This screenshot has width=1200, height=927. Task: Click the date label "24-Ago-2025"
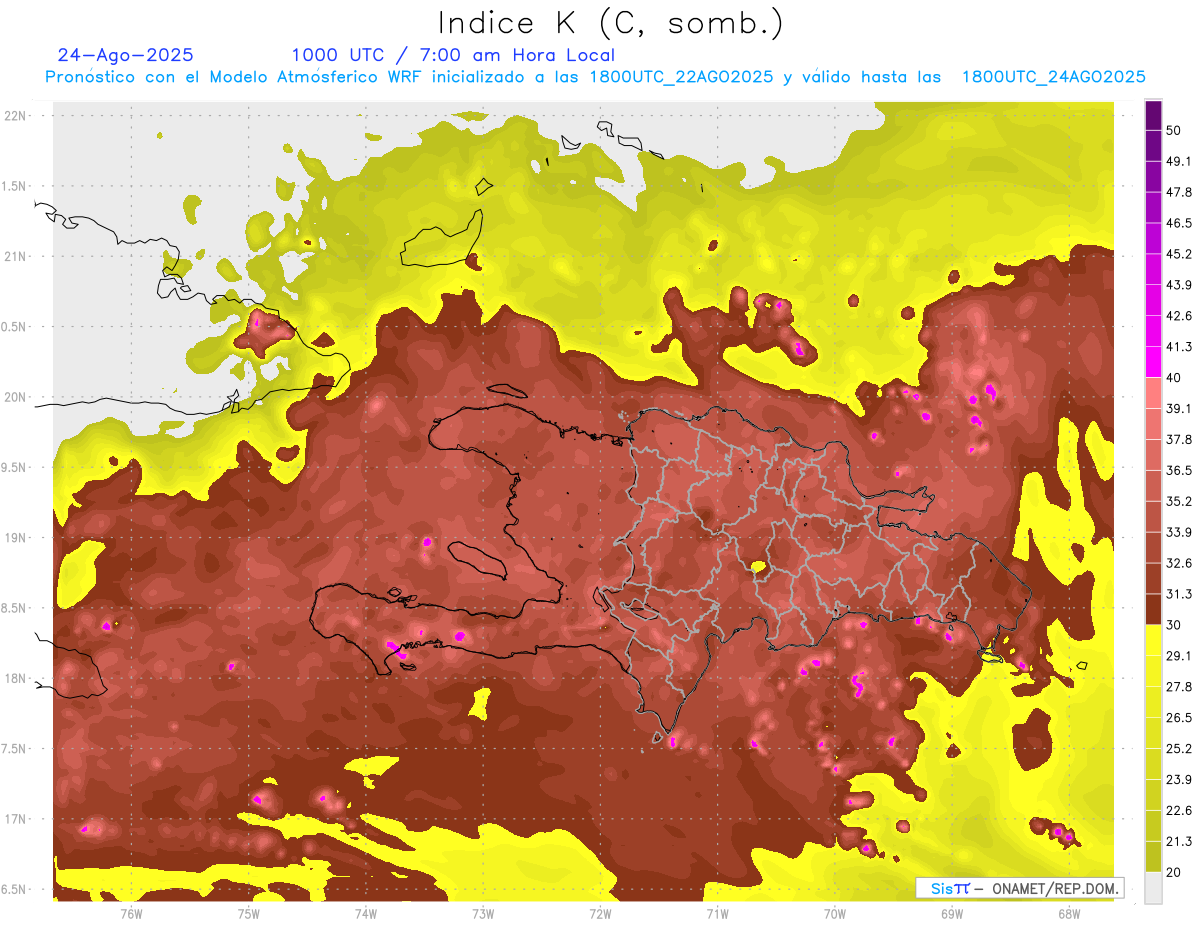point(126,55)
